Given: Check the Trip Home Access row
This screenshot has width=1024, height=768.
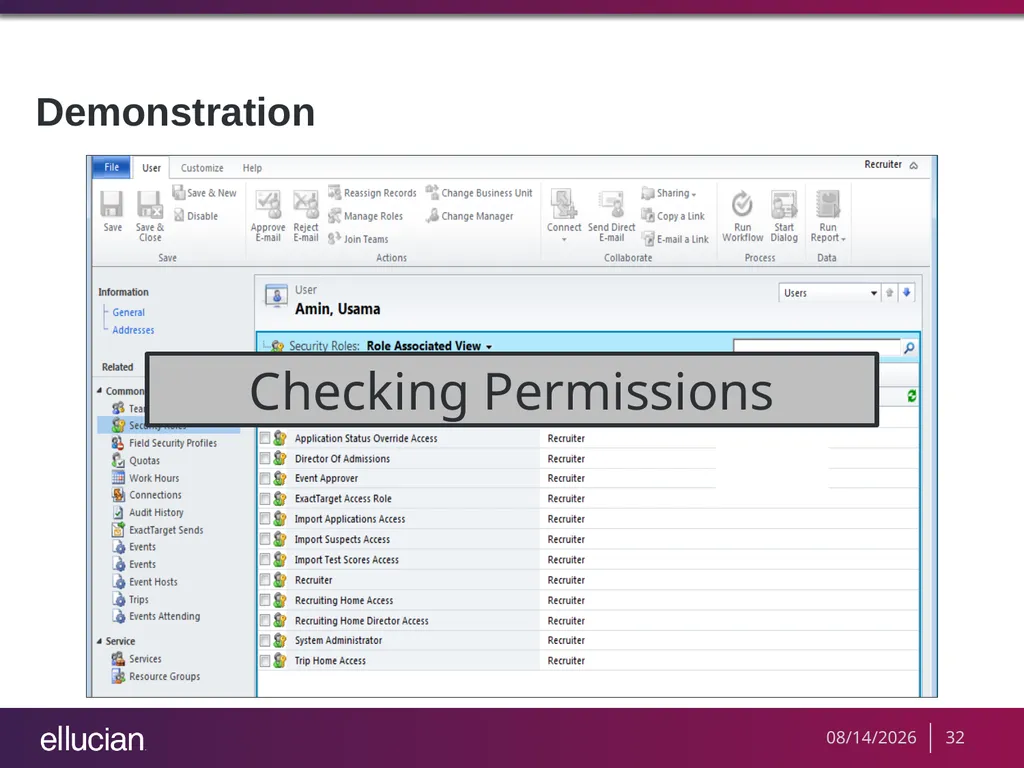Looking at the screenshot, I should click(x=264, y=661).
